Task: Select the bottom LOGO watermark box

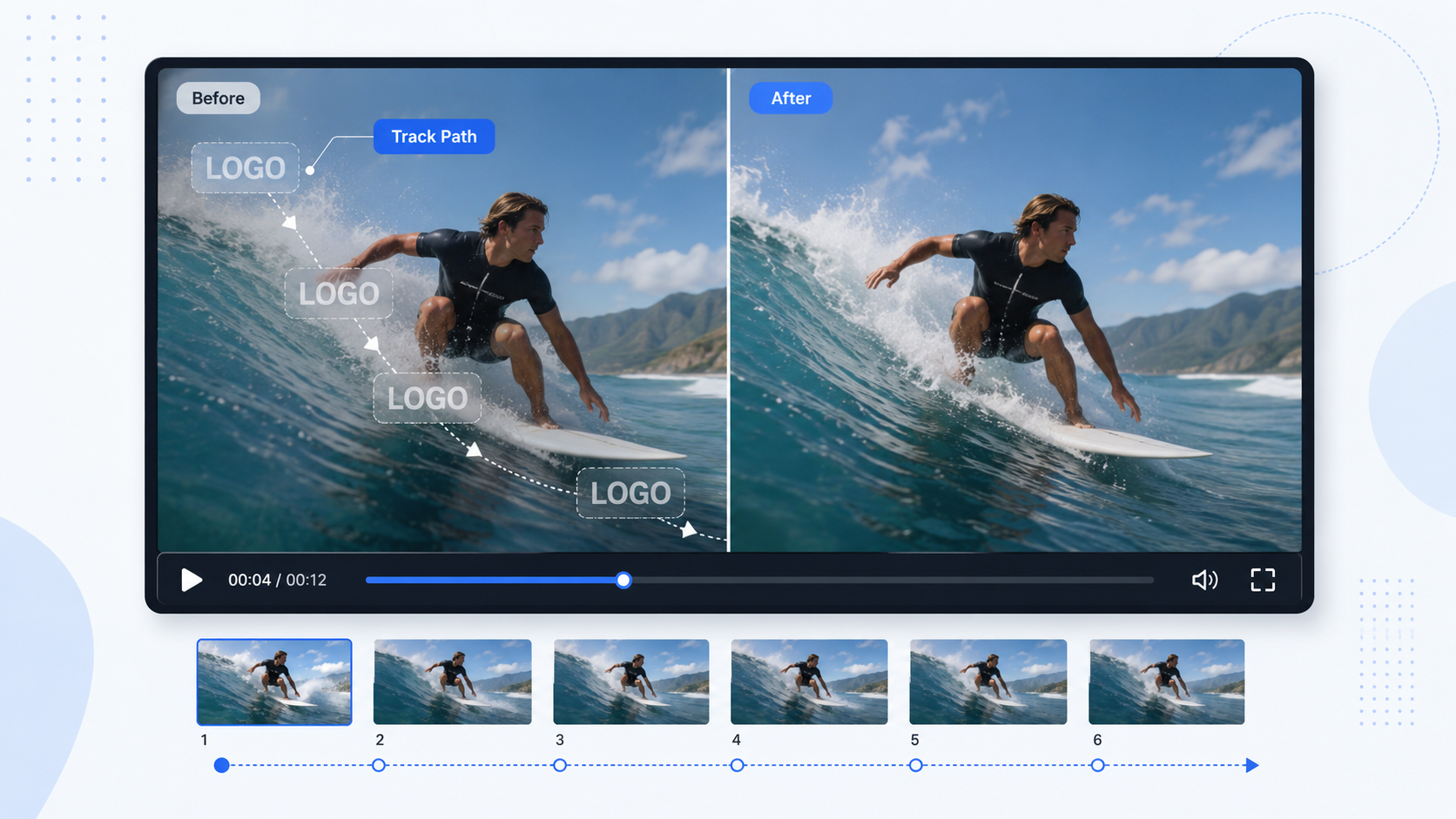Action: pyautogui.click(x=630, y=493)
